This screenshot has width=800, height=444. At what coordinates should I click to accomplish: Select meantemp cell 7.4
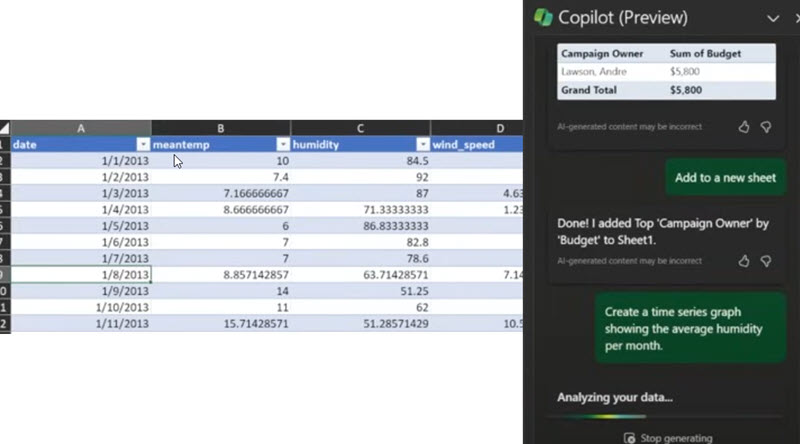(221, 177)
